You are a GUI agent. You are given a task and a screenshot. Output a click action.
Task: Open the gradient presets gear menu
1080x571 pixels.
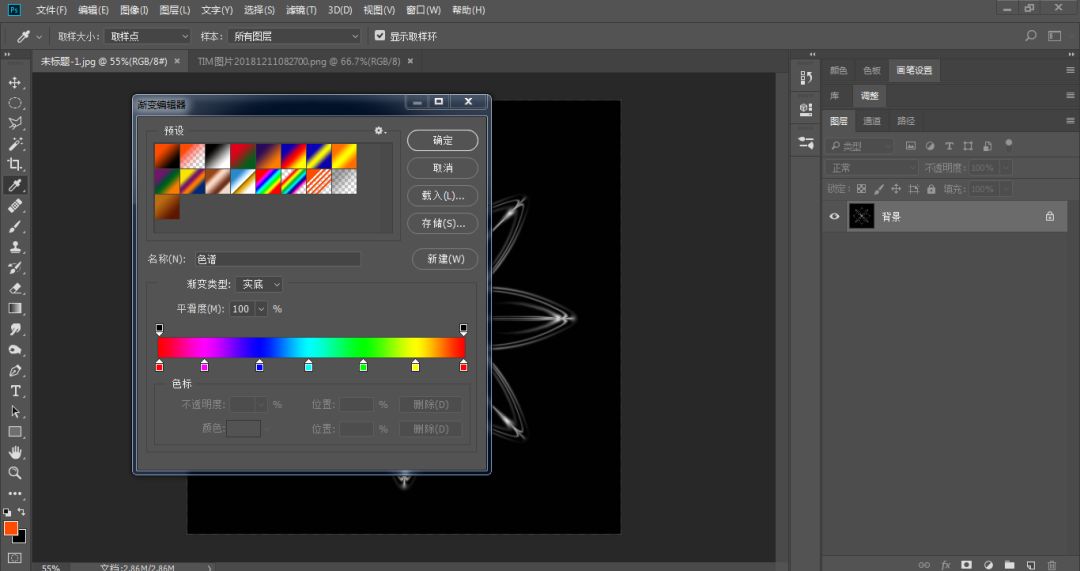380,130
